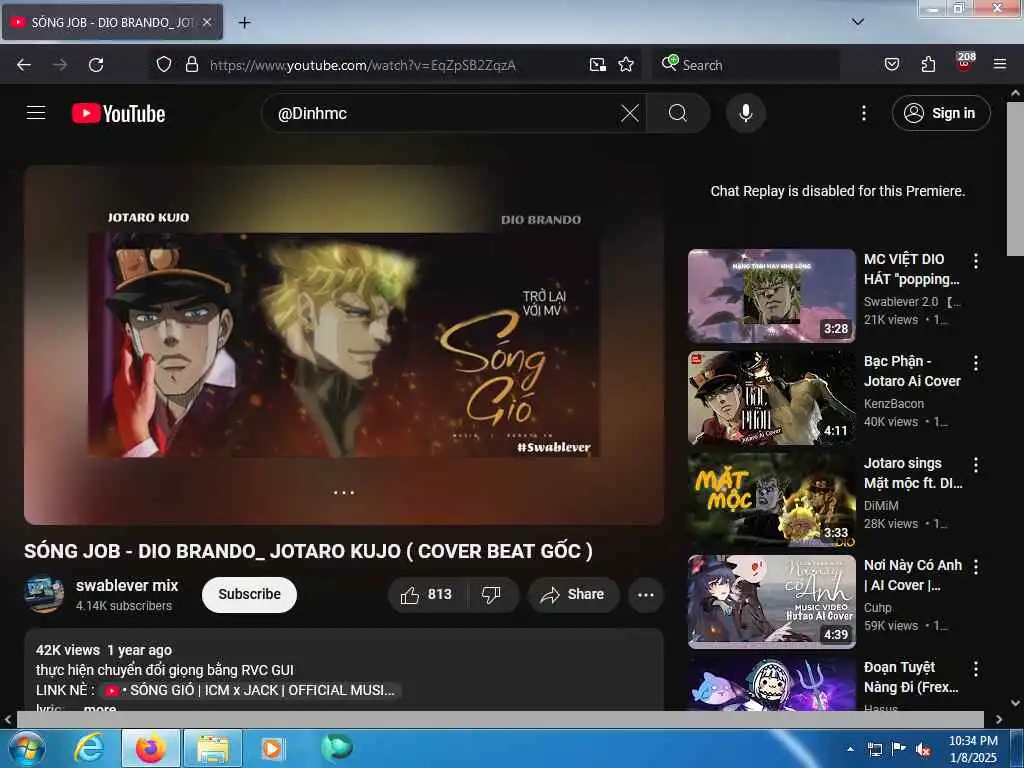The height and width of the screenshot is (768, 1024).
Task: Click the Sign in button
Action: point(940,113)
